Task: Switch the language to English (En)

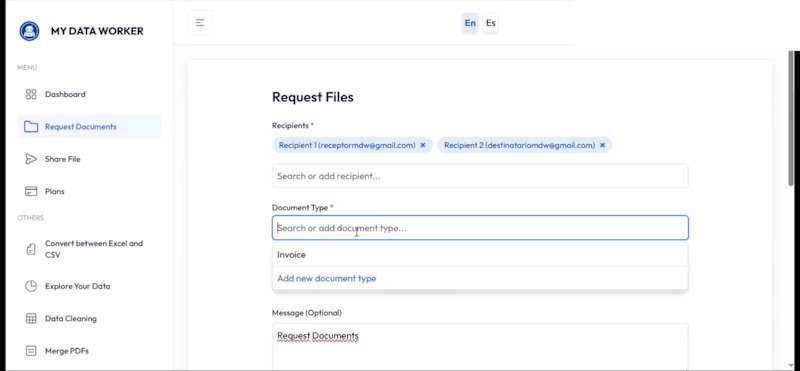Action: point(470,23)
